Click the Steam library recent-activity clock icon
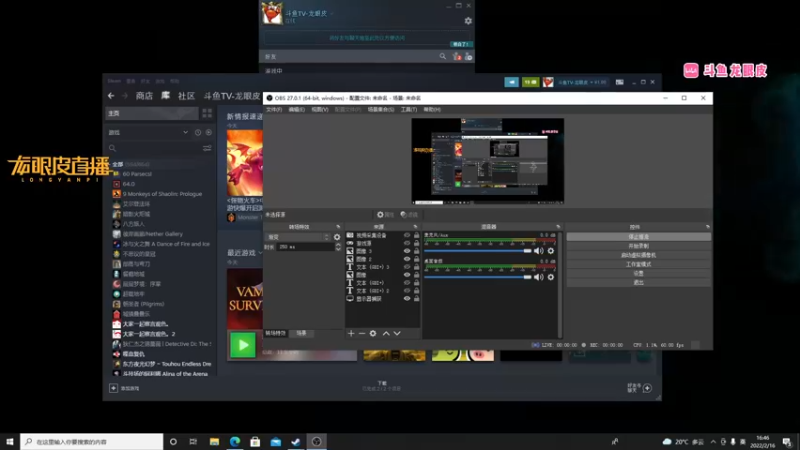Screen dimensions: 800x450 (x=198, y=133)
